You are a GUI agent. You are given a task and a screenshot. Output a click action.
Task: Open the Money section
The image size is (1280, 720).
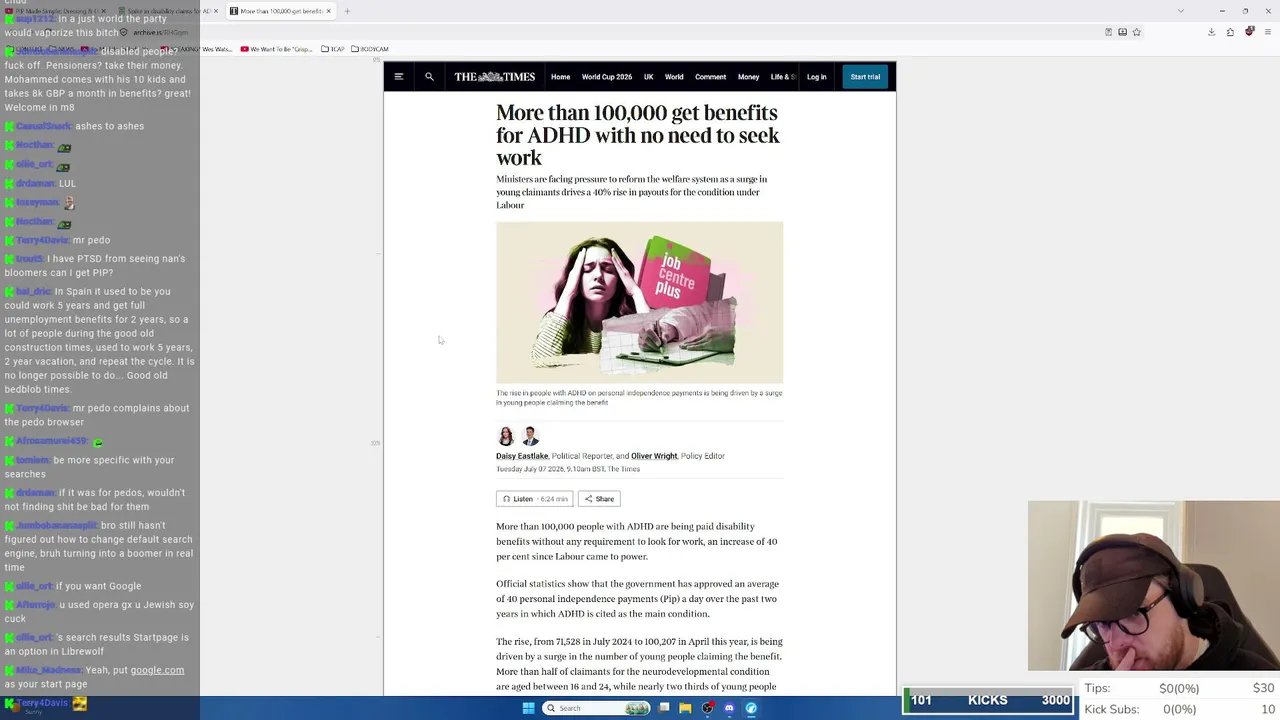748,77
